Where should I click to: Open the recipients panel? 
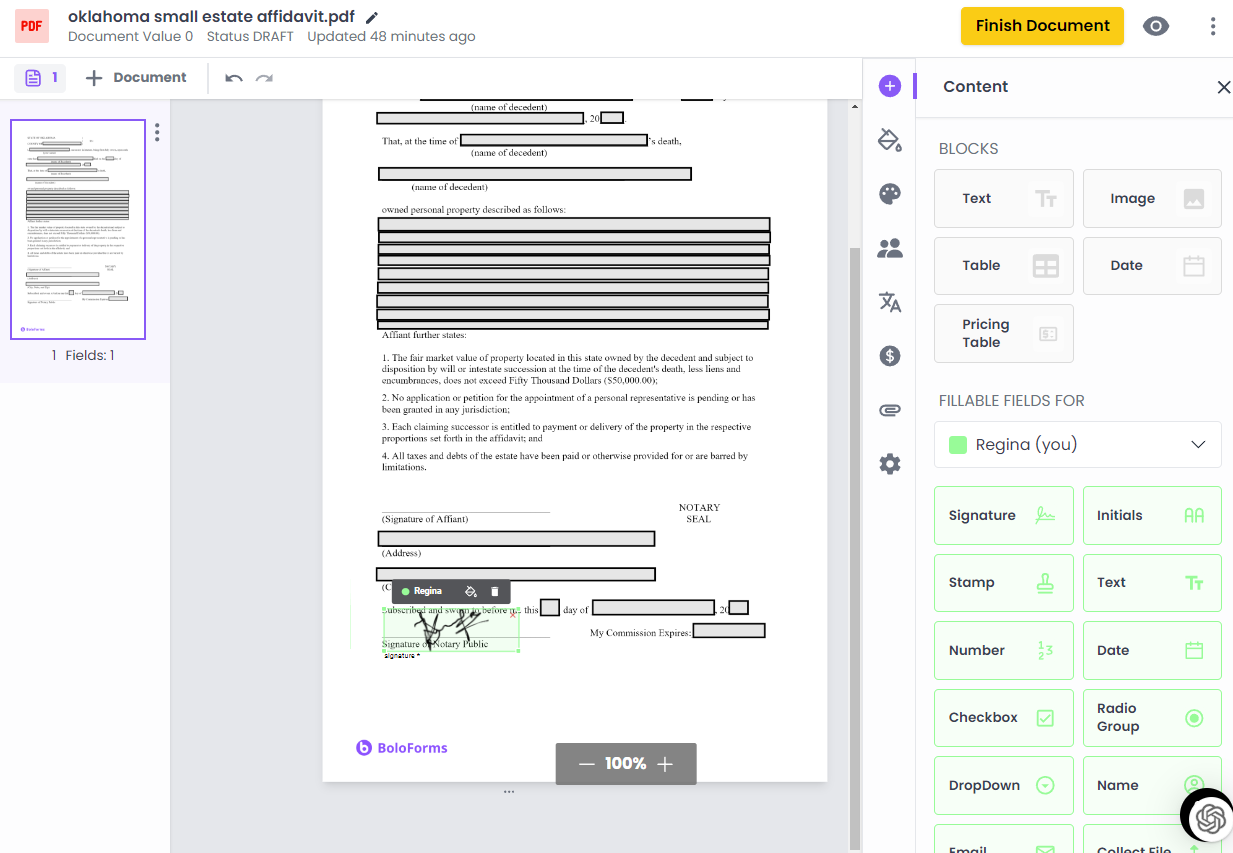(889, 248)
